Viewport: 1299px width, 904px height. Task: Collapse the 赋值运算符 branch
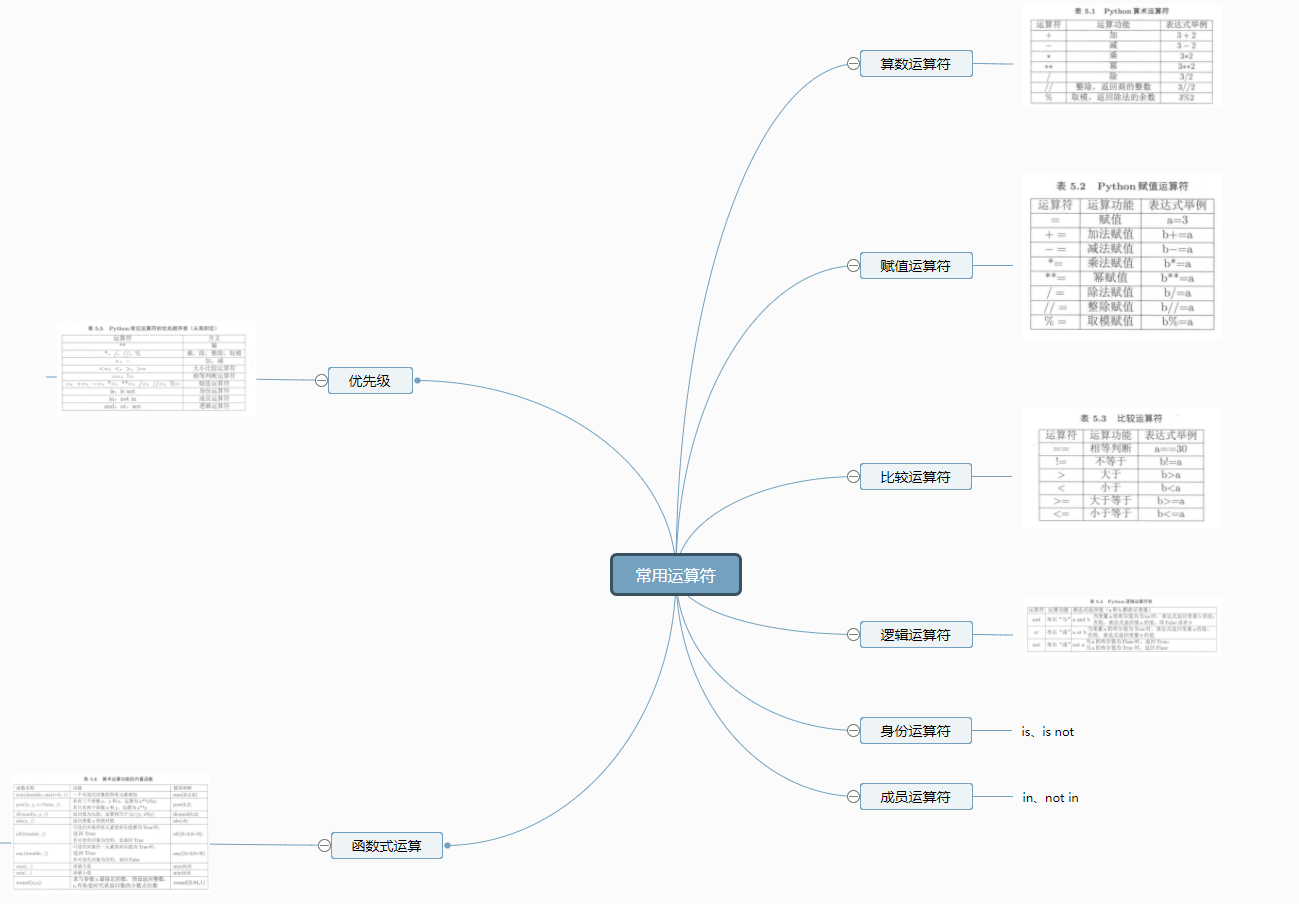click(x=853, y=266)
